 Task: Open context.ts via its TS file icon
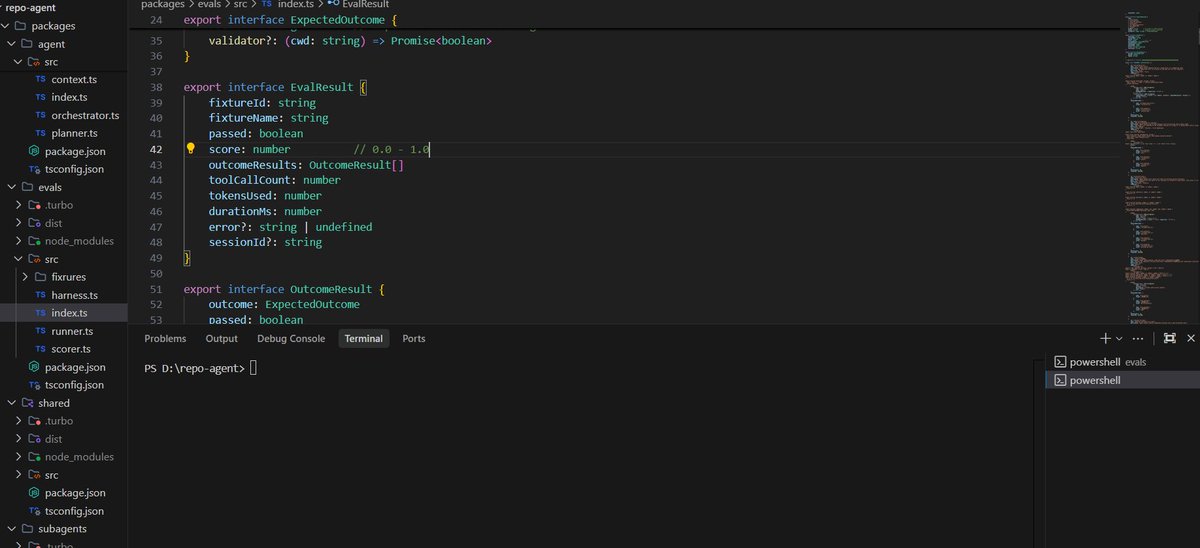[x=40, y=79]
